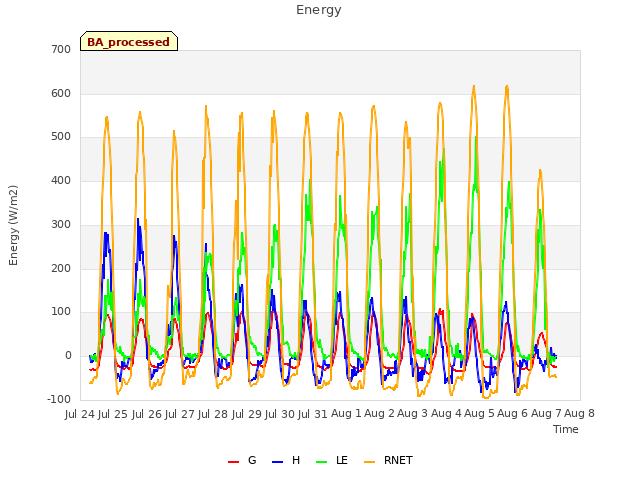This screenshot has width=640, height=480.
Task: Click the Aug 4 x-axis tick label
Action: [x=446, y=414]
